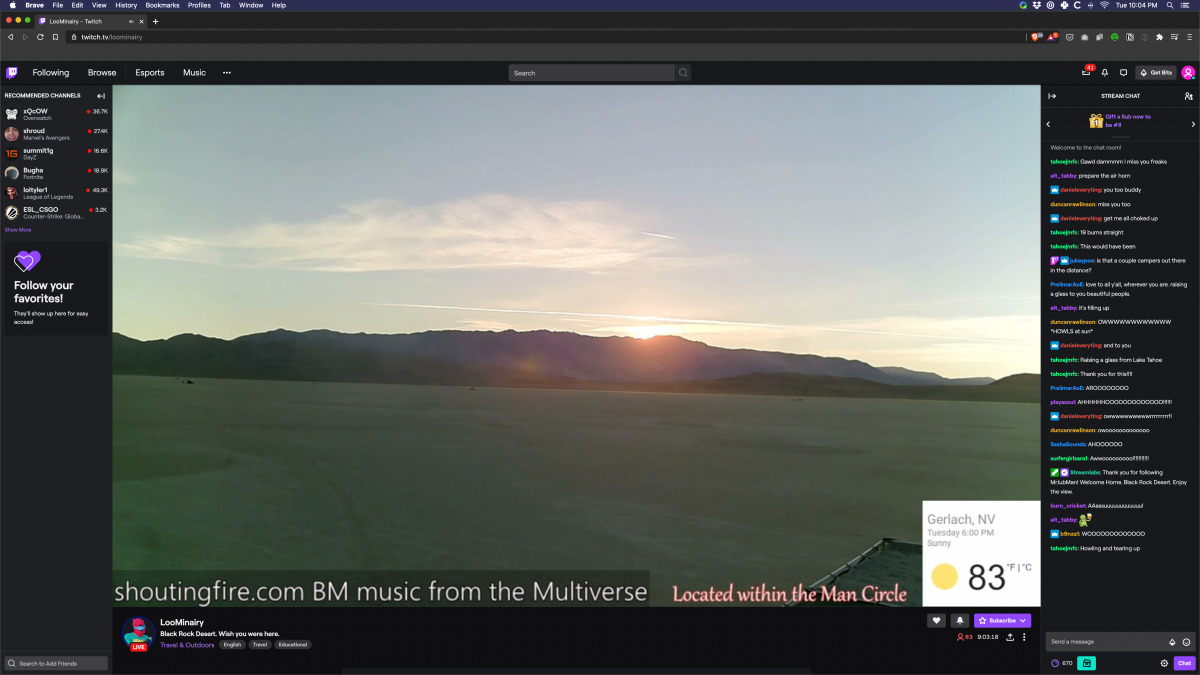Click the heart follow button below video
This screenshot has width=1200, height=675.
936,620
